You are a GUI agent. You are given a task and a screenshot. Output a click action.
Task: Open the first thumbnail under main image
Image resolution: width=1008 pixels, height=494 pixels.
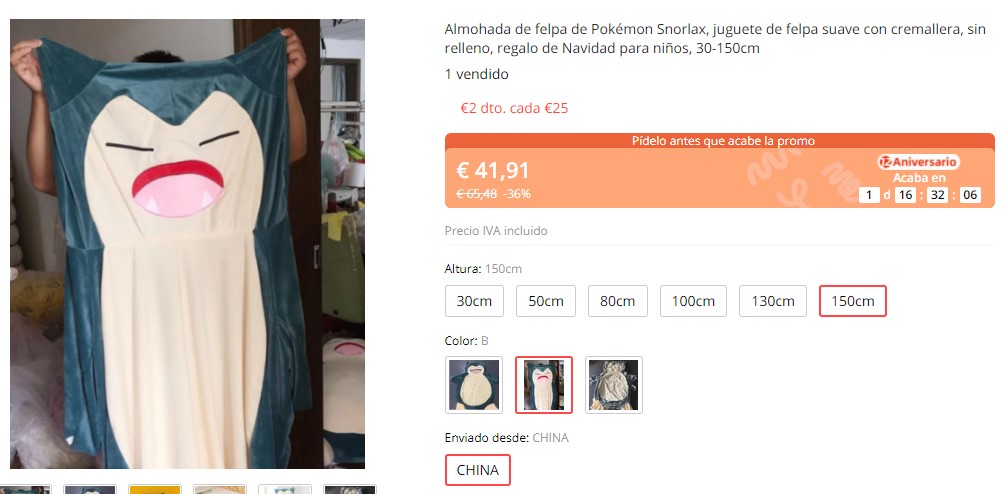point(24,489)
